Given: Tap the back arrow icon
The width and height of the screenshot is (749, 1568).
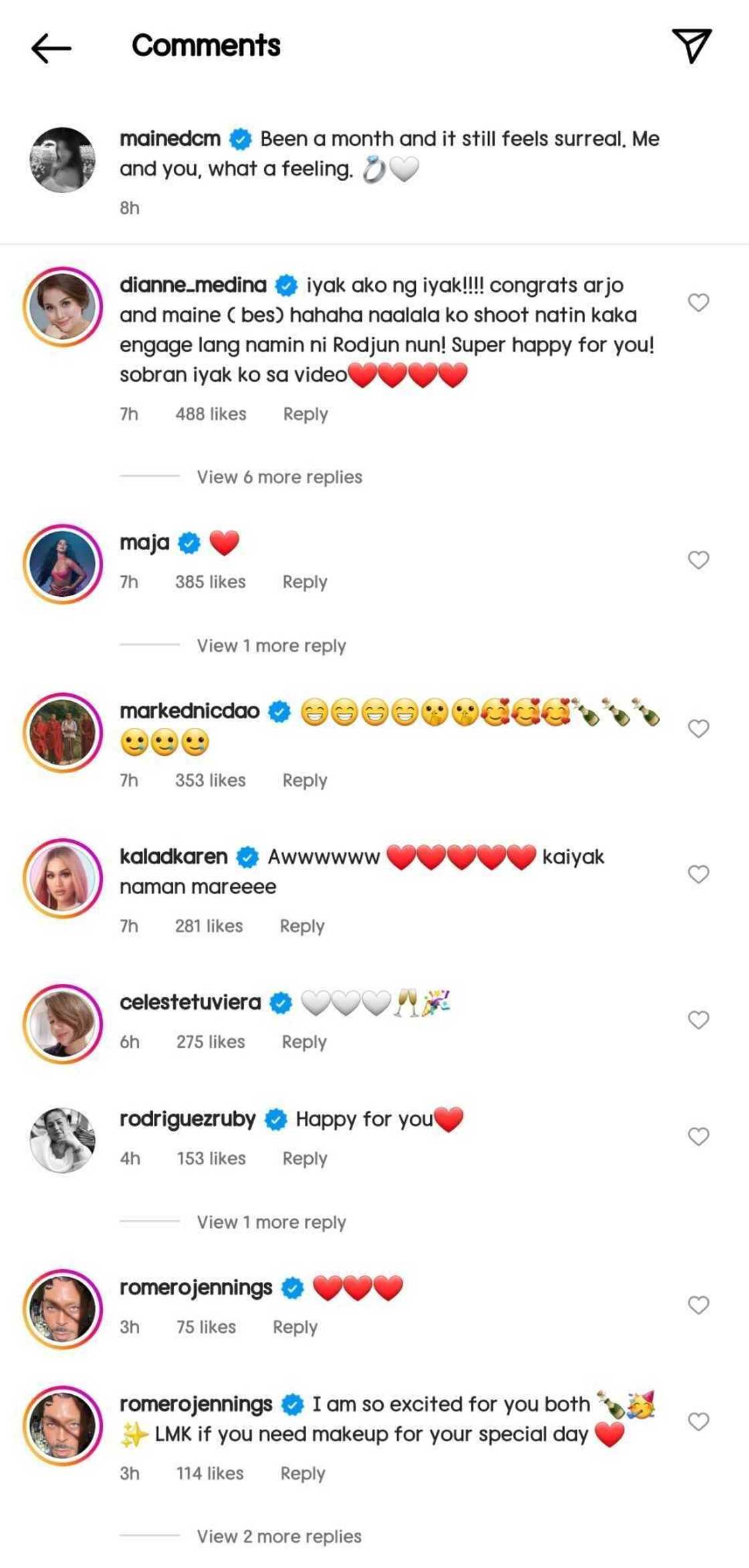Looking at the screenshot, I should pos(51,48).
